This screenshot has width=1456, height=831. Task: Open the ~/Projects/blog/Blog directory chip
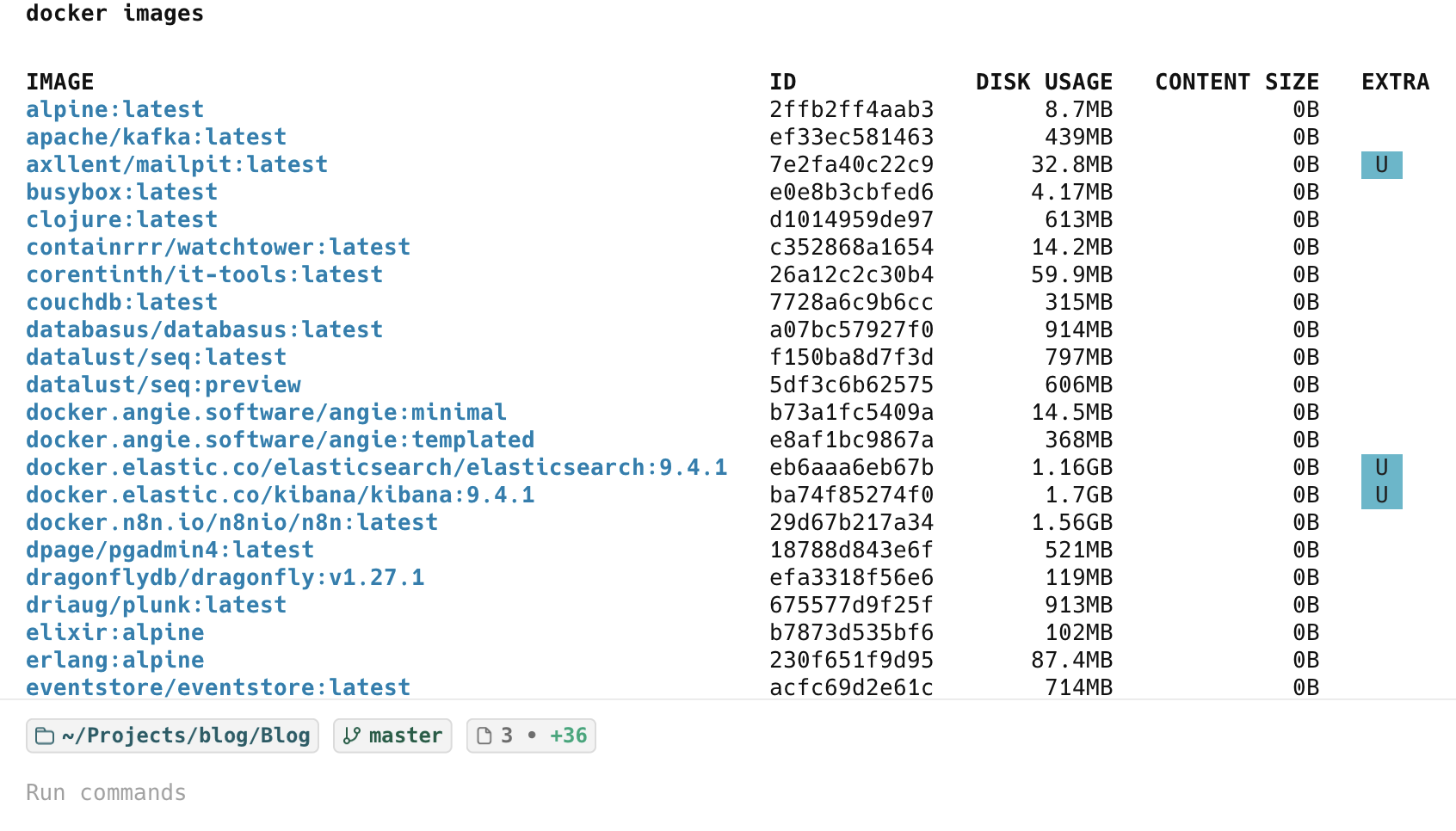tap(172, 736)
